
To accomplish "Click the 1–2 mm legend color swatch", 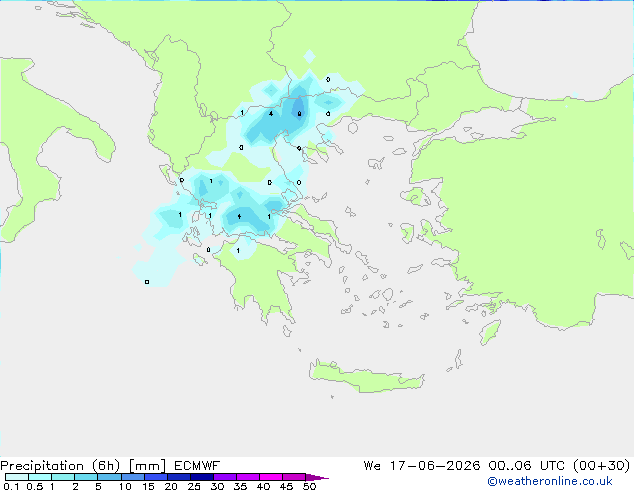I will click(x=63, y=477).
